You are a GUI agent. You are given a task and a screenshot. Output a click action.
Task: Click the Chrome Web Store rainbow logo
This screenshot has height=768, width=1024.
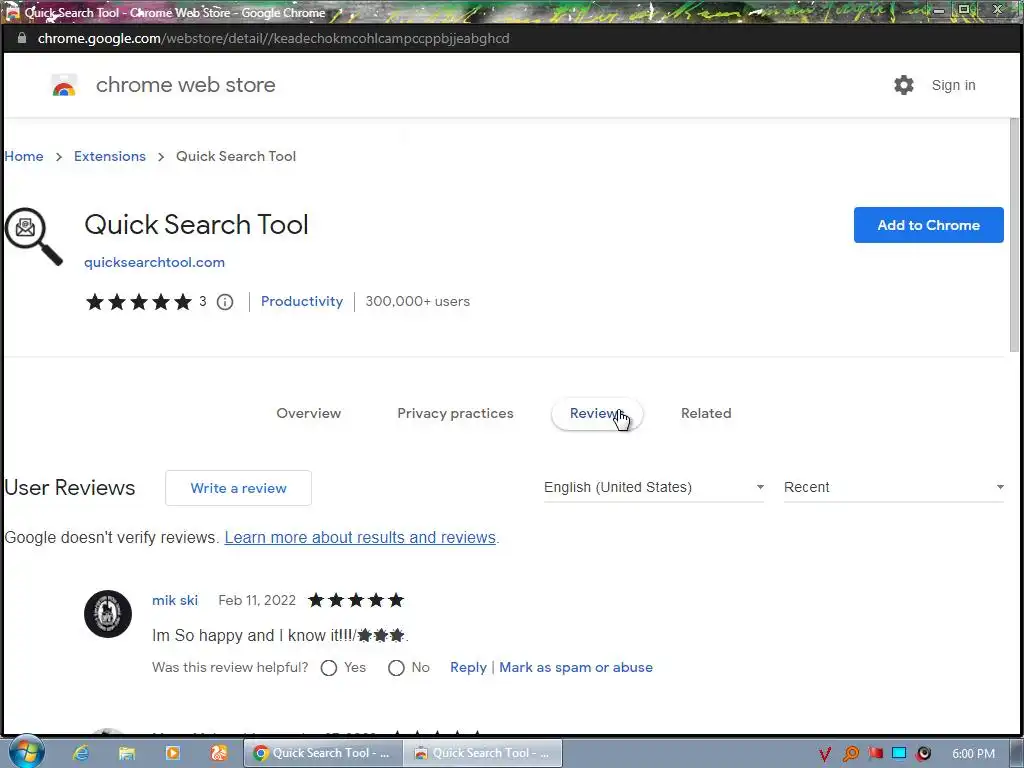click(x=64, y=85)
